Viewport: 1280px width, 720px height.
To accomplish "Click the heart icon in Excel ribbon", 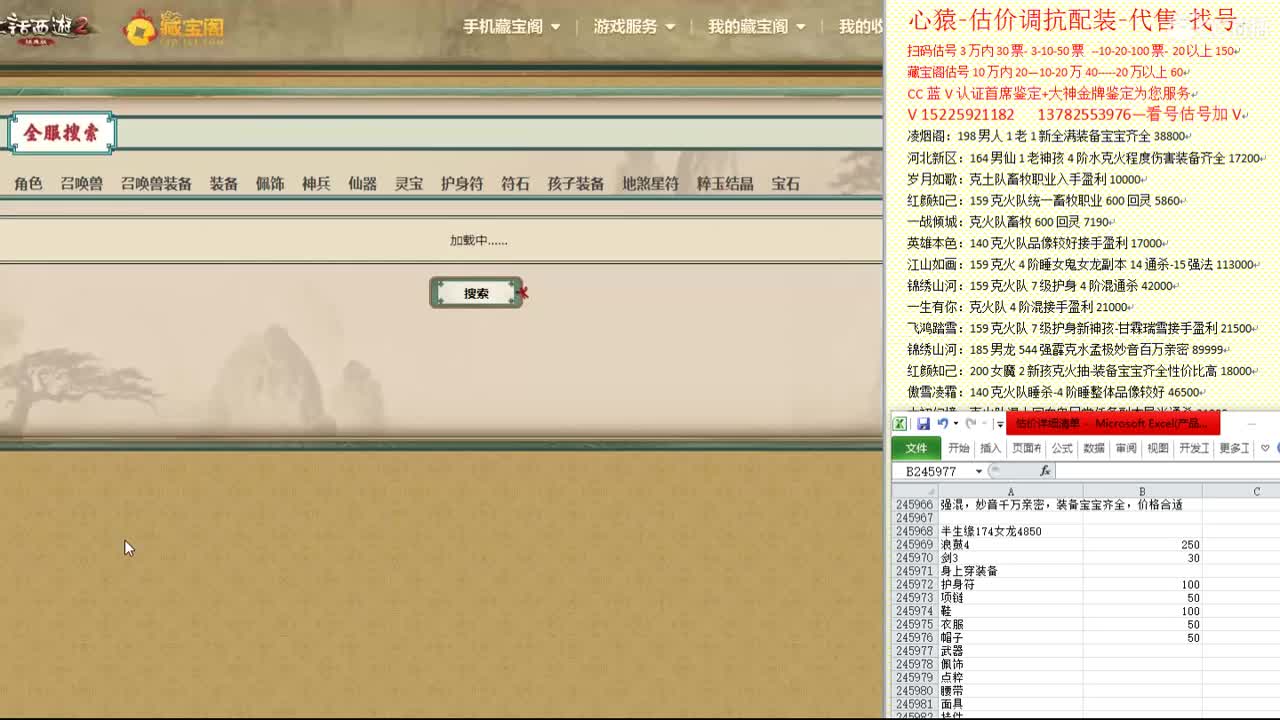I will click(x=1265, y=448).
